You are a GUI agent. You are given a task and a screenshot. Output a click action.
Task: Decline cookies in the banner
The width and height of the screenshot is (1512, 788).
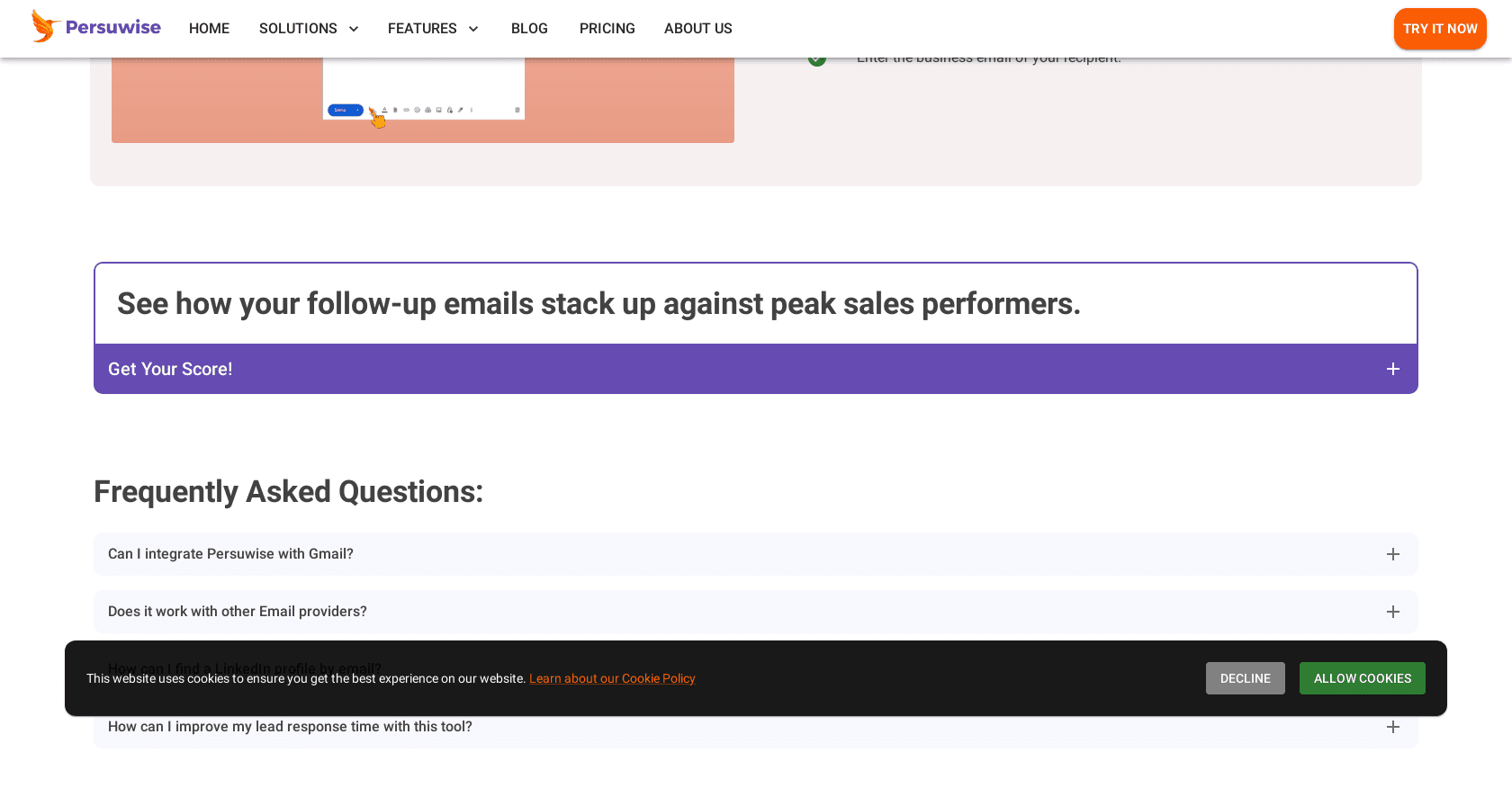pyautogui.click(x=1245, y=678)
